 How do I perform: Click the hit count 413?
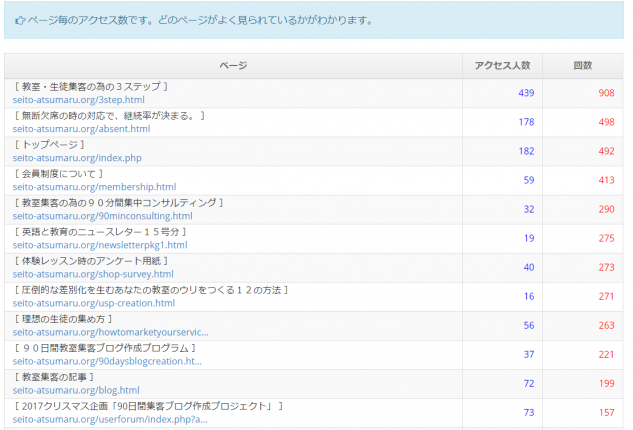[606, 180]
